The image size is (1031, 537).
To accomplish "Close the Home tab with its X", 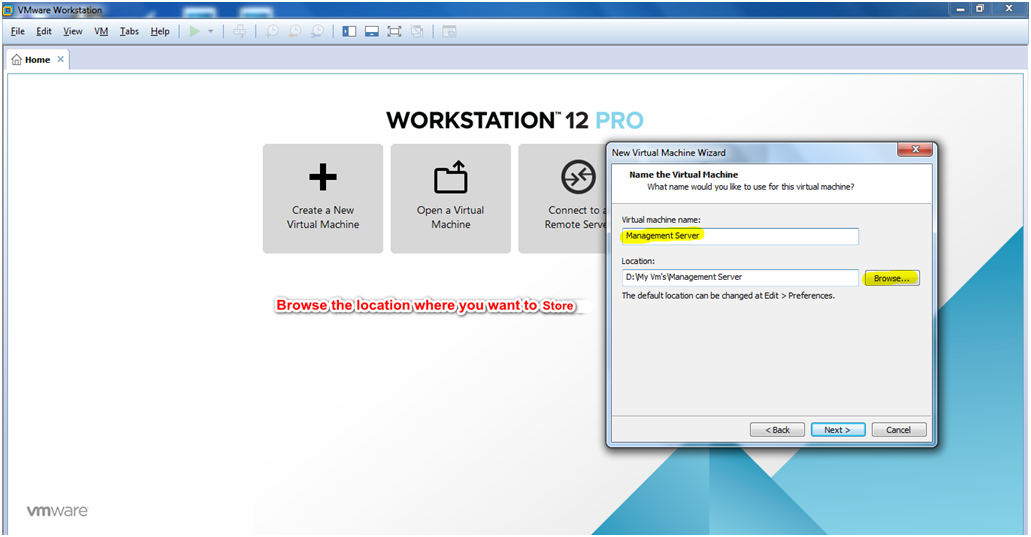I will (x=60, y=59).
